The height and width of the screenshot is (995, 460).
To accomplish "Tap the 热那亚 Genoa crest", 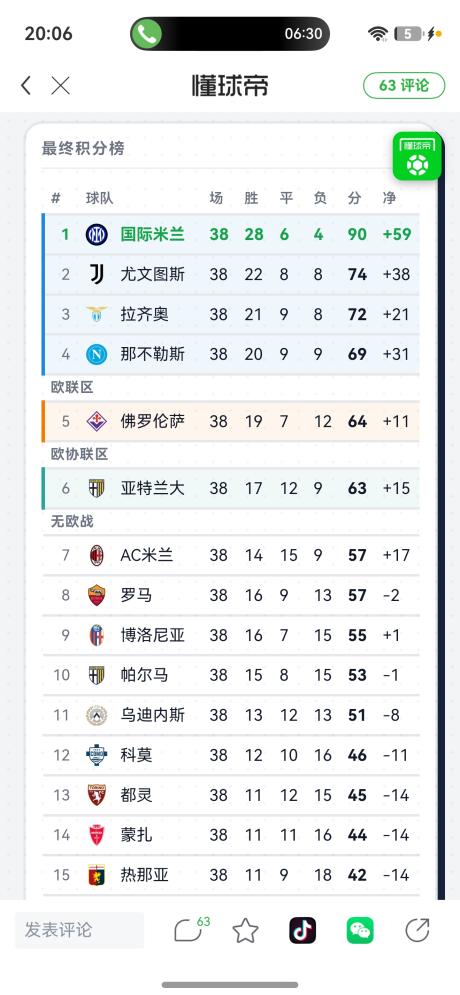I will [96, 875].
